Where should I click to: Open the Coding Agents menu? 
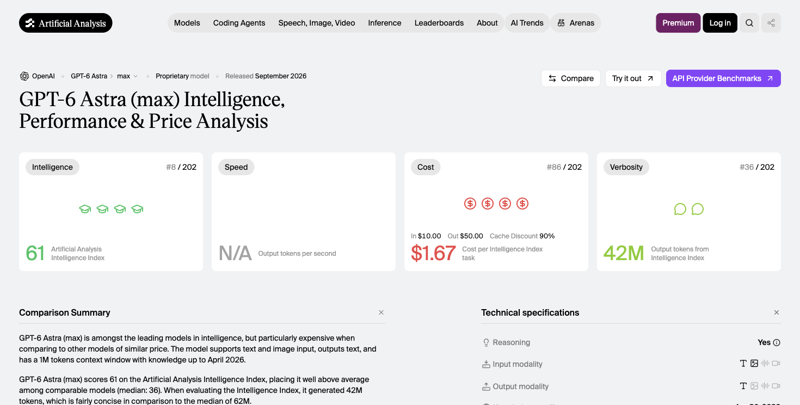(239, 23)
